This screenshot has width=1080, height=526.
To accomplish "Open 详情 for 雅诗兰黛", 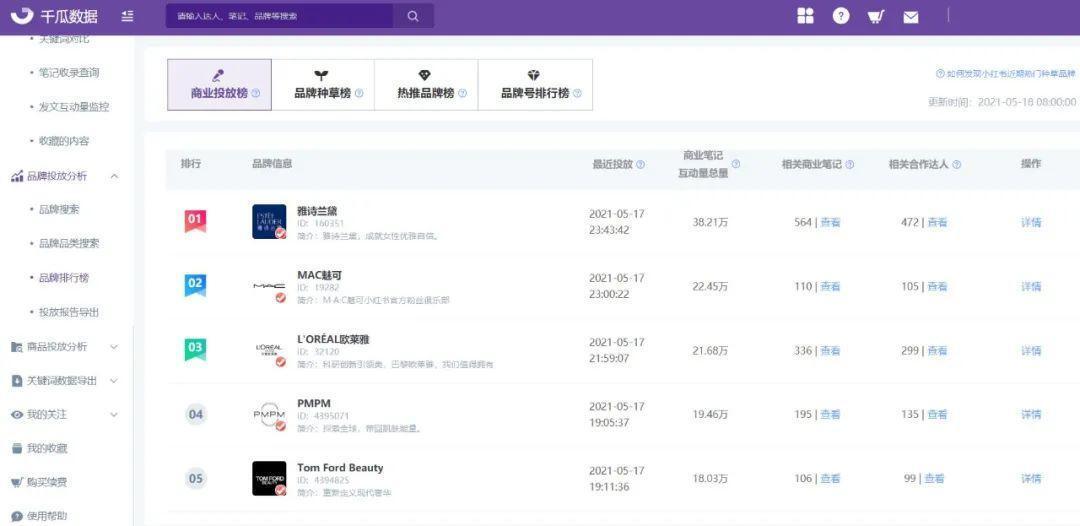I will 1031,222.
